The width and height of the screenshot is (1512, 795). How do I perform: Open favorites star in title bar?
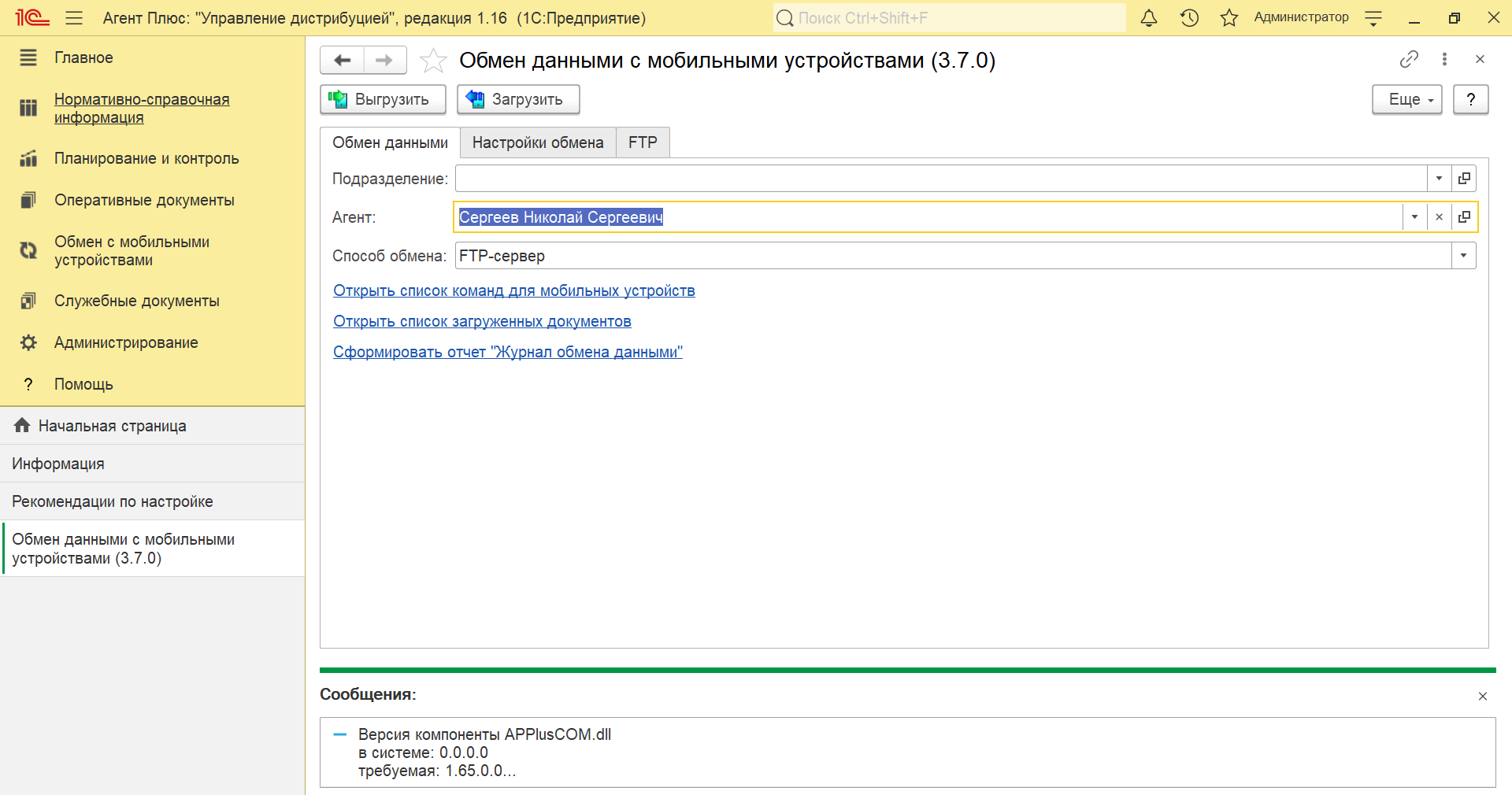click(1228, 17)
